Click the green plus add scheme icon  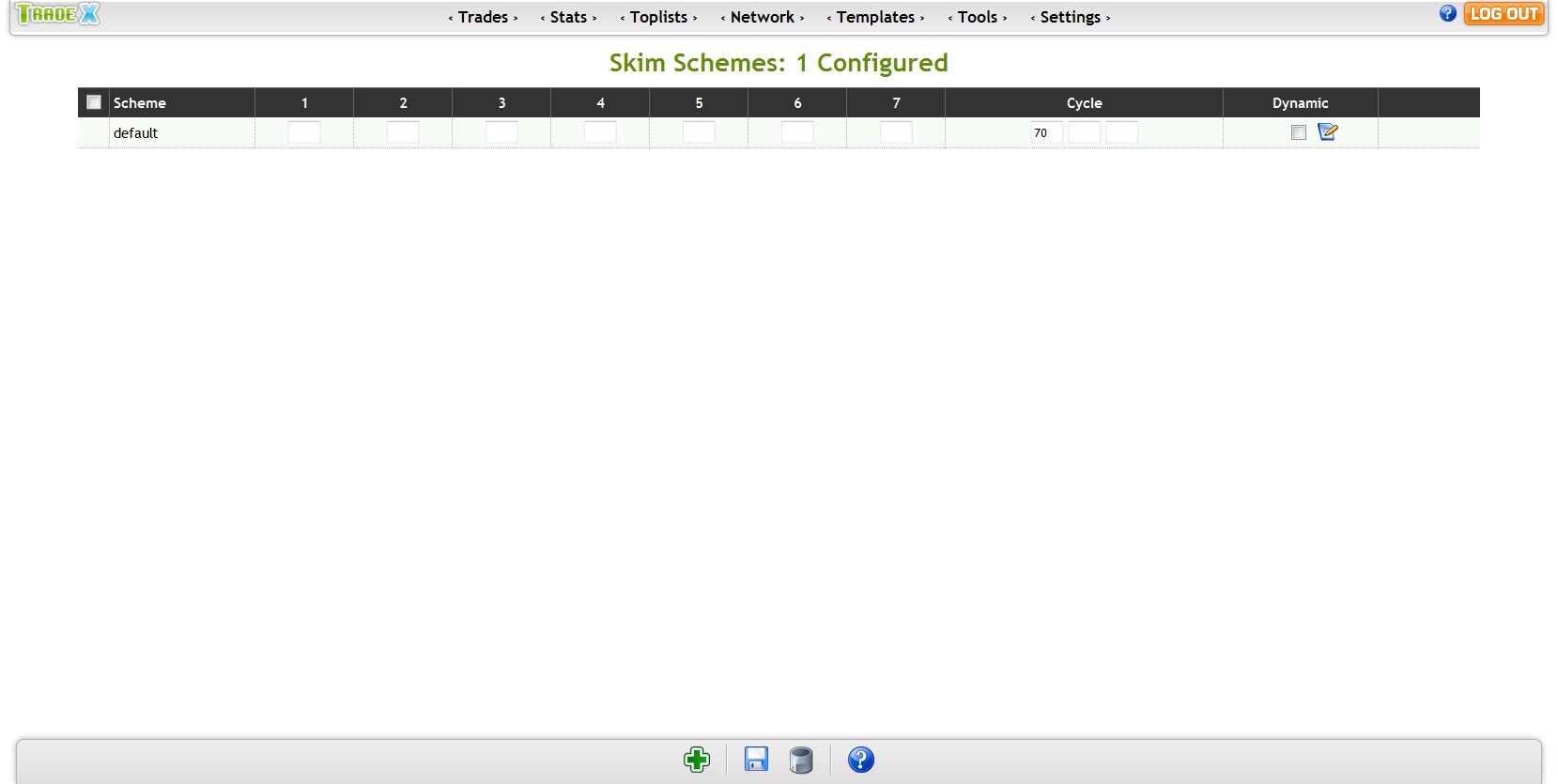pos(697,760)
